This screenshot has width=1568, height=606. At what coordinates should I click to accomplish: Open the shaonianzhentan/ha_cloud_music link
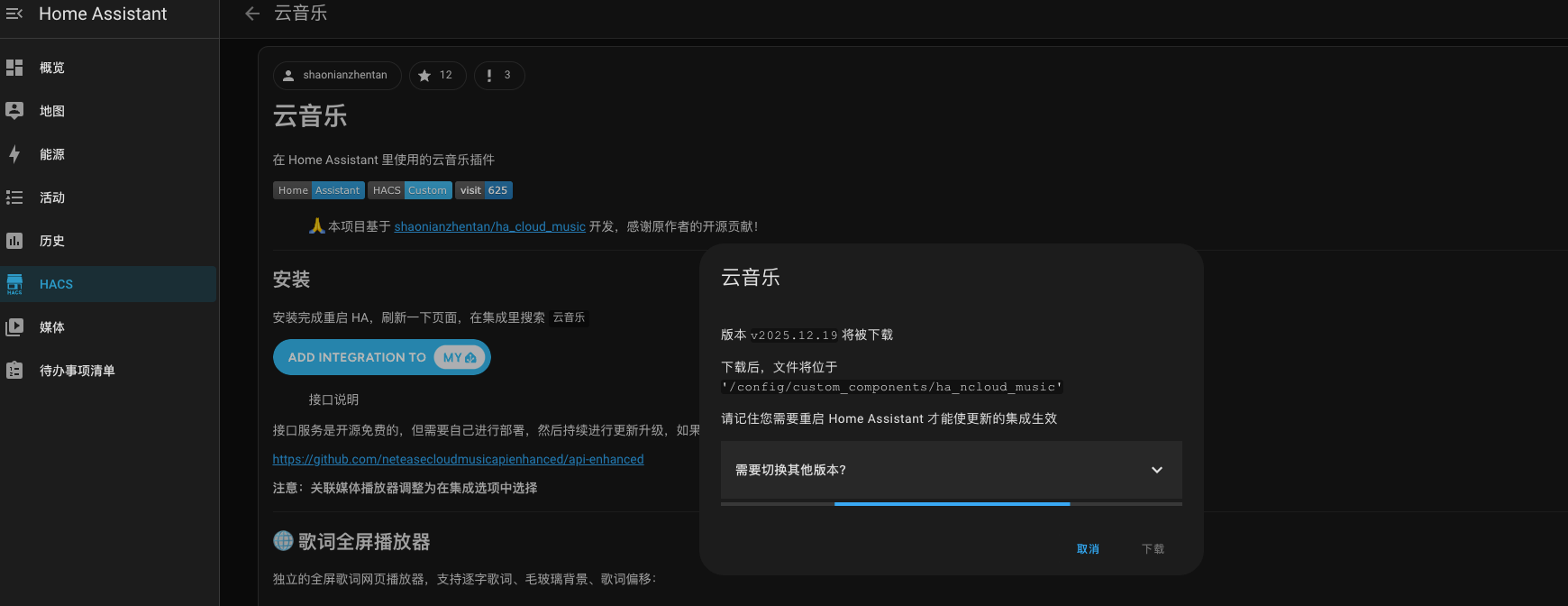coord(490,226)
